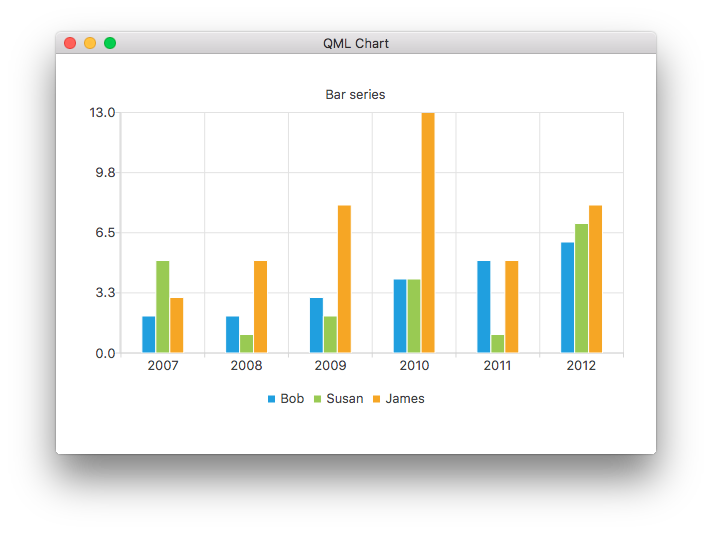Image resolution: width=712 pixels, height=534 pixels.
Task: Click the 'Bar series' chart title
Action: click(x=355, y=95)
